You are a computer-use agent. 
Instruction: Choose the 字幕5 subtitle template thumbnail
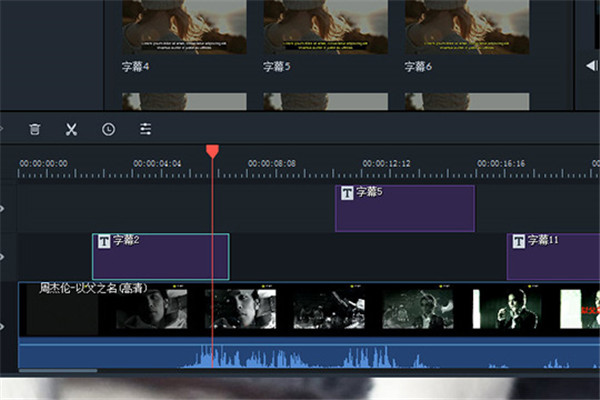pos(326,27)
